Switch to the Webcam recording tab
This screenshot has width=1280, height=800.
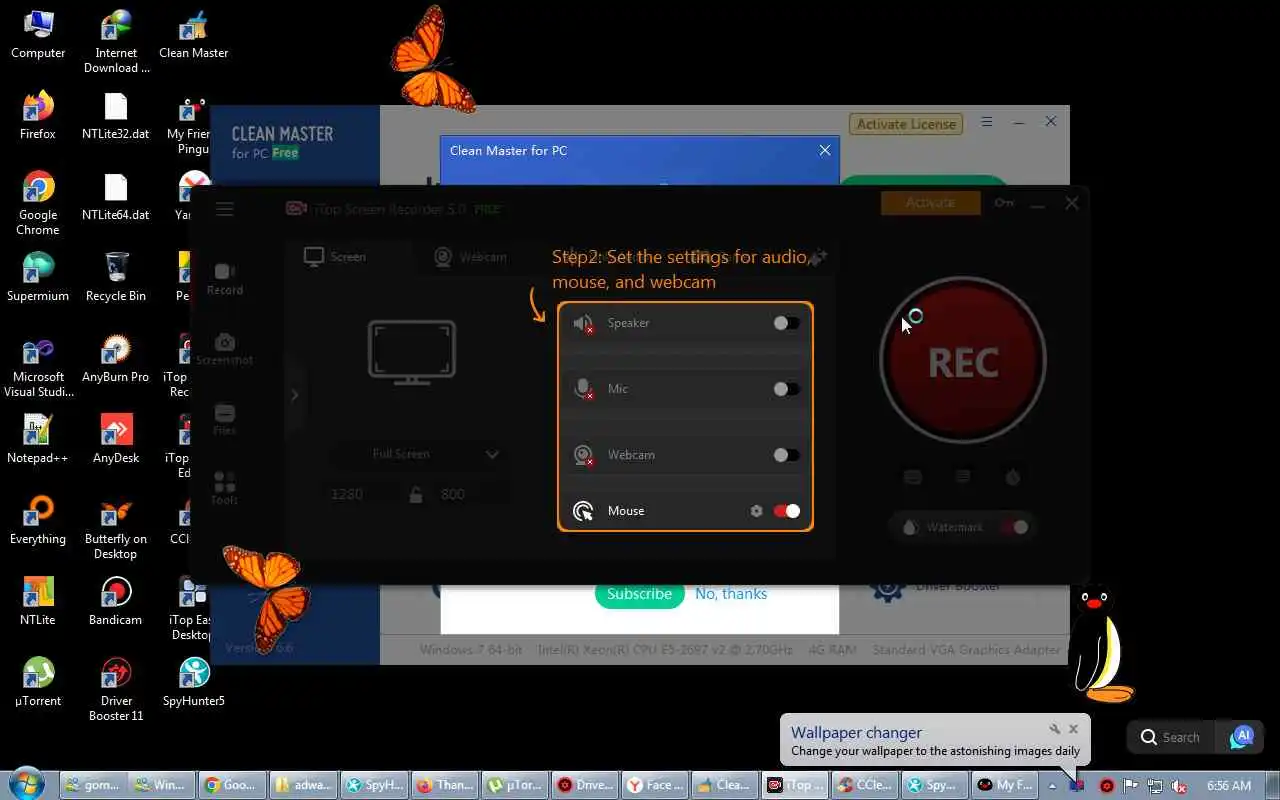470,257
